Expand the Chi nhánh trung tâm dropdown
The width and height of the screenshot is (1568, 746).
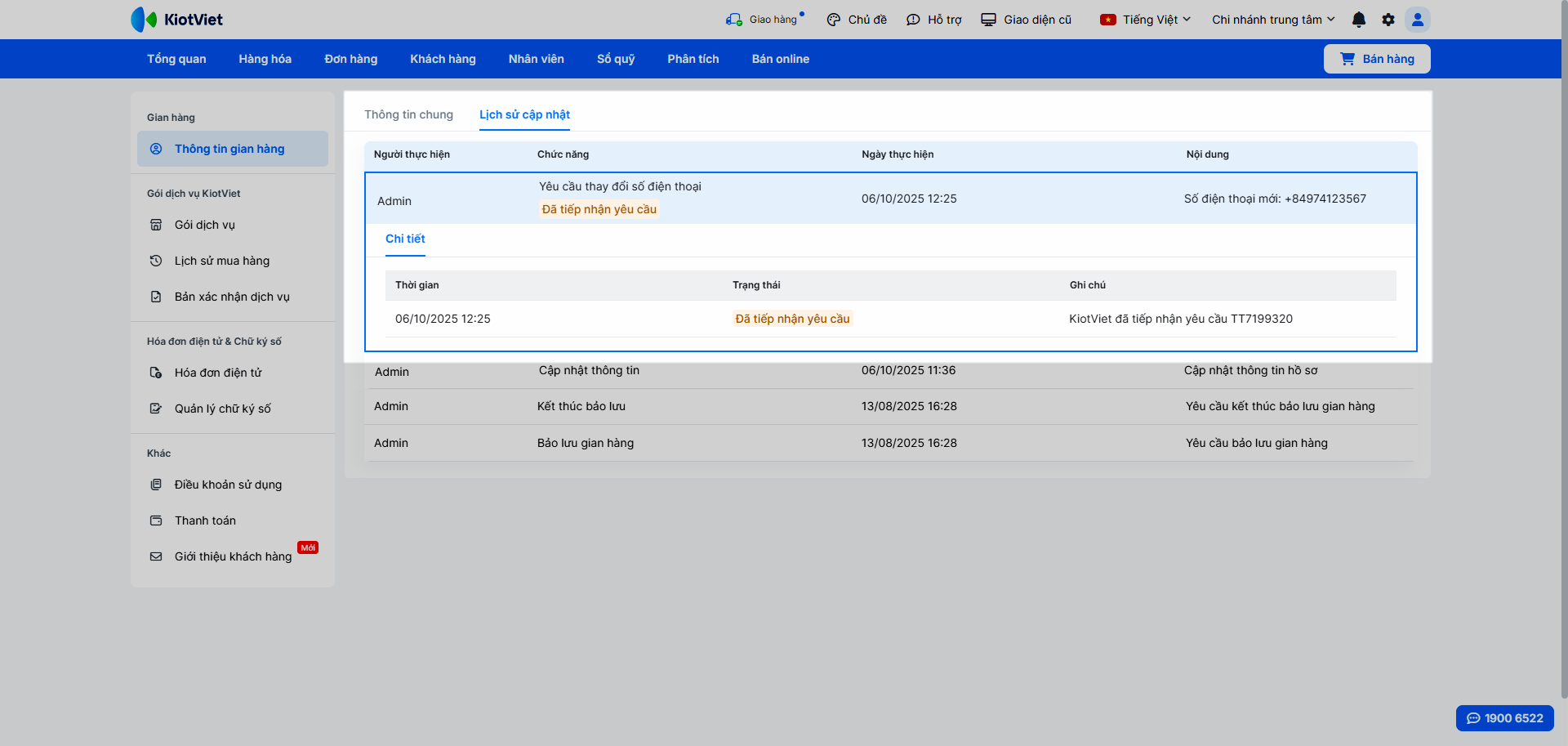click(x=1273, y=20)
